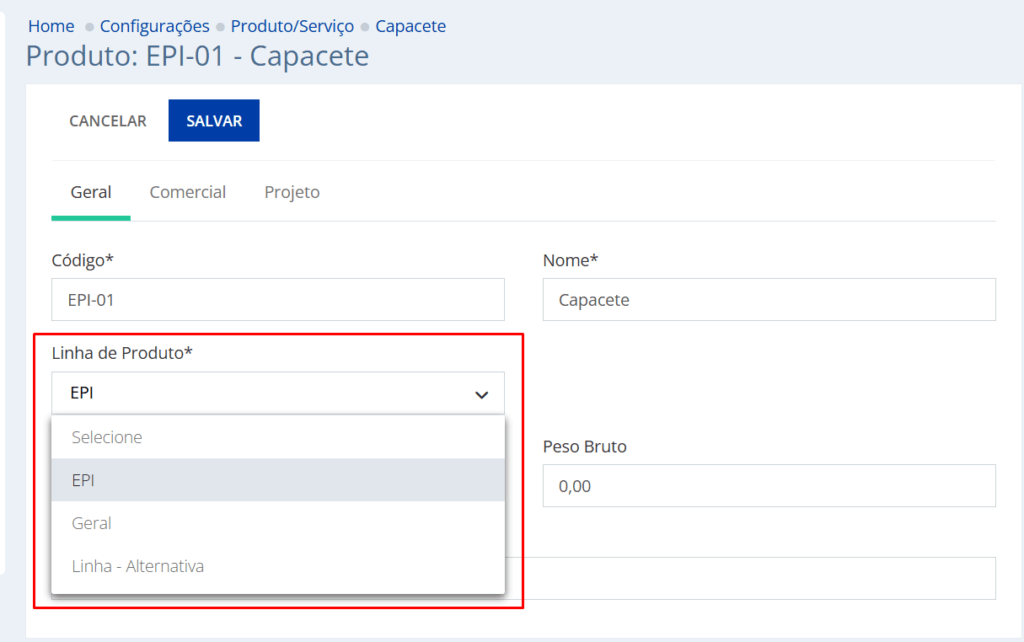The height and width of the screenshot is (642, 1024).
Task: Choose the Selecione placeholder option
Action: [278, 437]
